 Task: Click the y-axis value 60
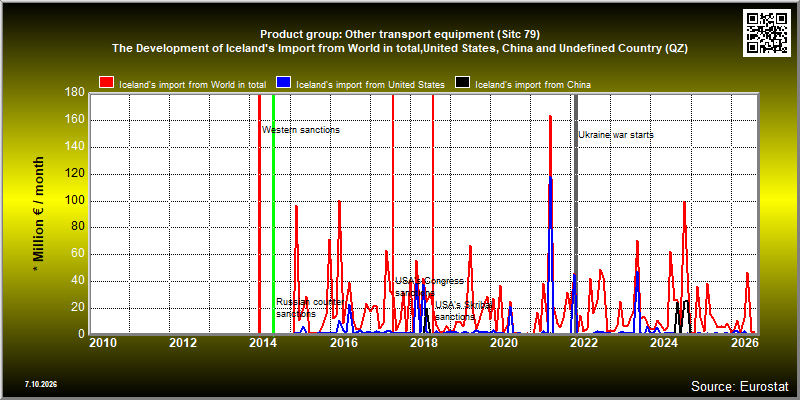[78, 254]
